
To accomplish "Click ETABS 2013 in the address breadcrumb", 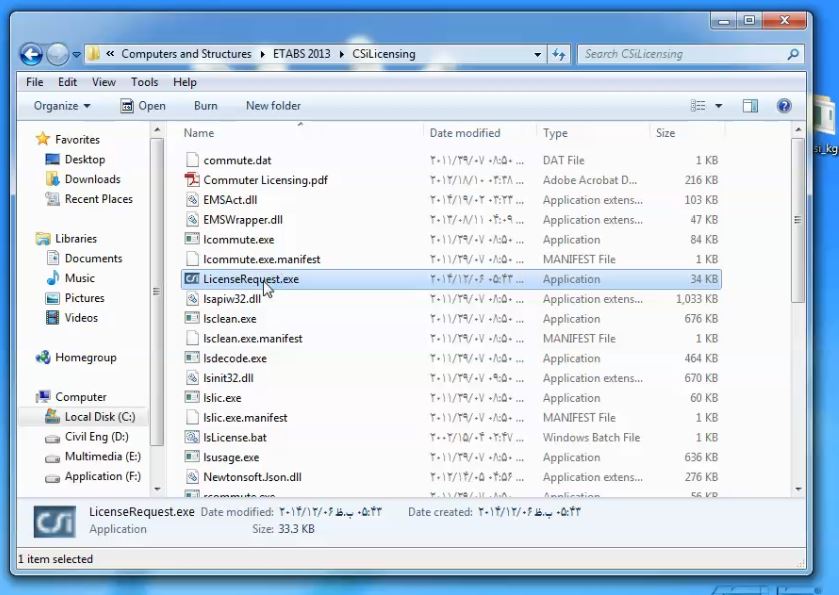I will [301, 54].
